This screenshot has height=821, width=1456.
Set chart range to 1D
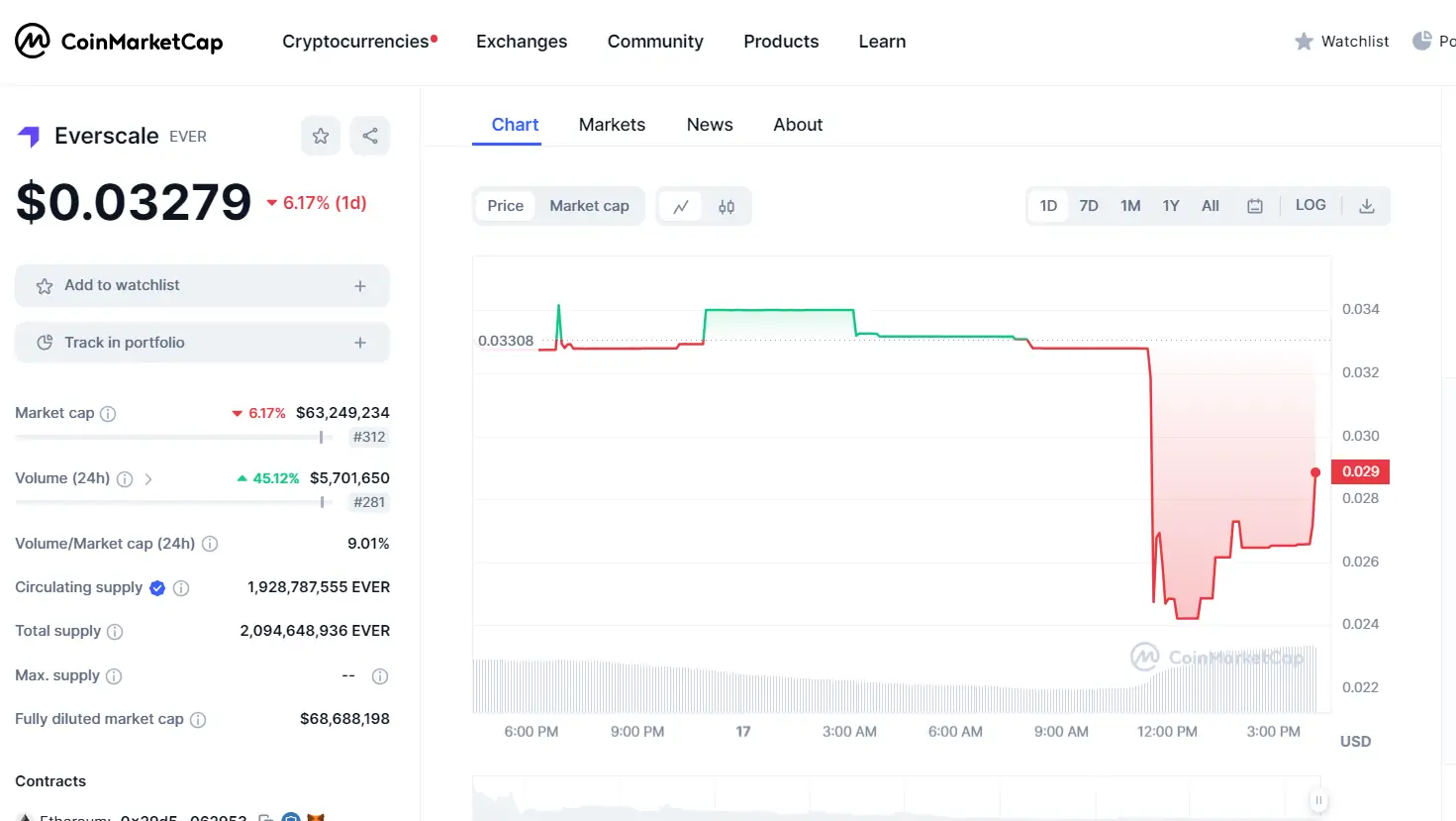tap(1048, 206)
